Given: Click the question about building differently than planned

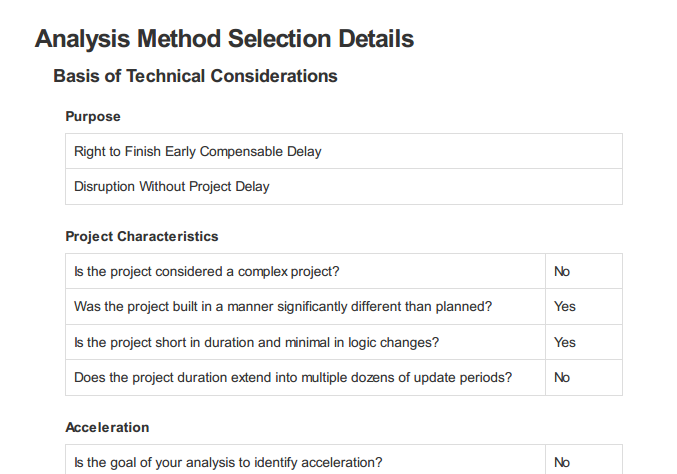Looking at the screenshot, I should click(283, 306).
